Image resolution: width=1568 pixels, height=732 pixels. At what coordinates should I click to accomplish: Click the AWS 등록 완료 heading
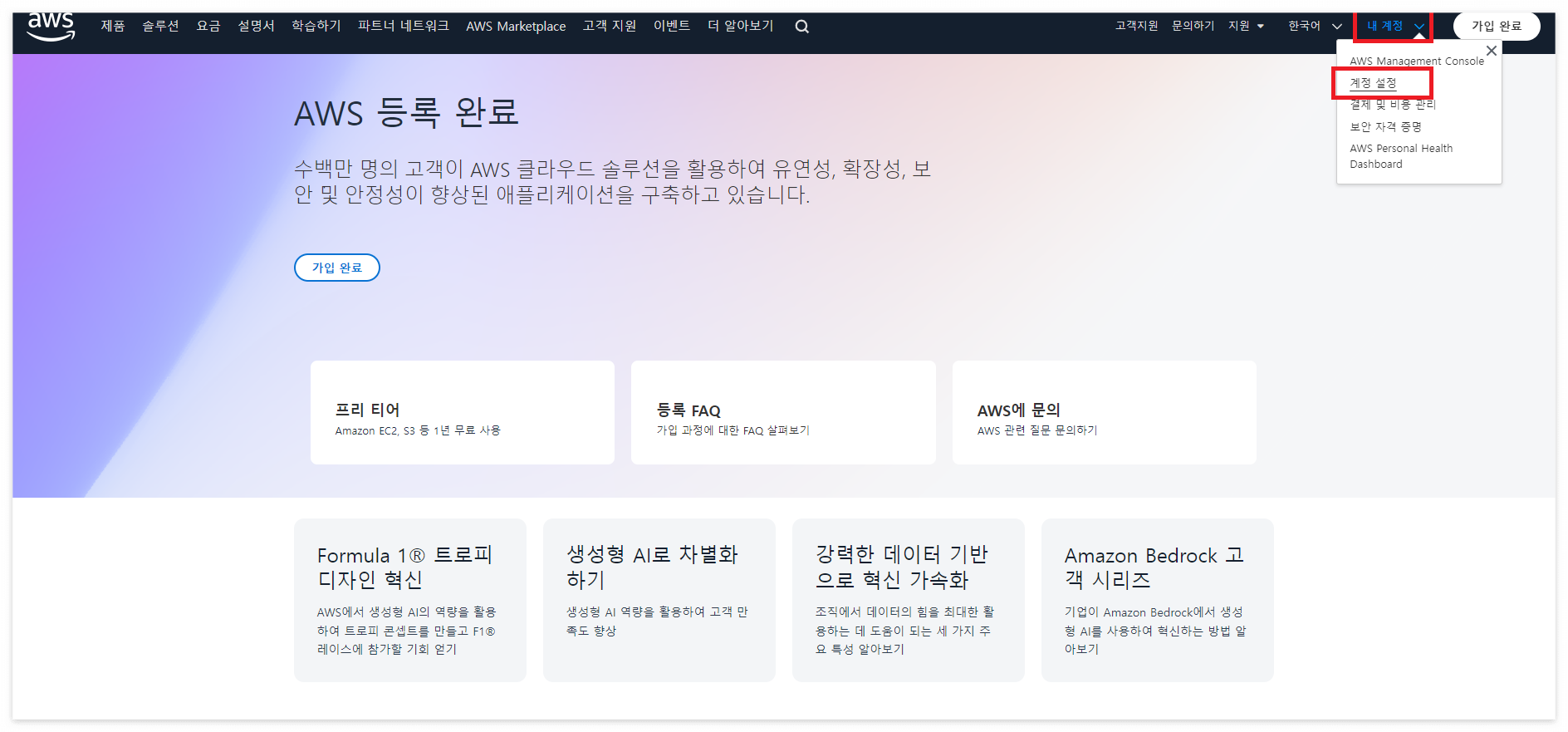coord(407,112)
